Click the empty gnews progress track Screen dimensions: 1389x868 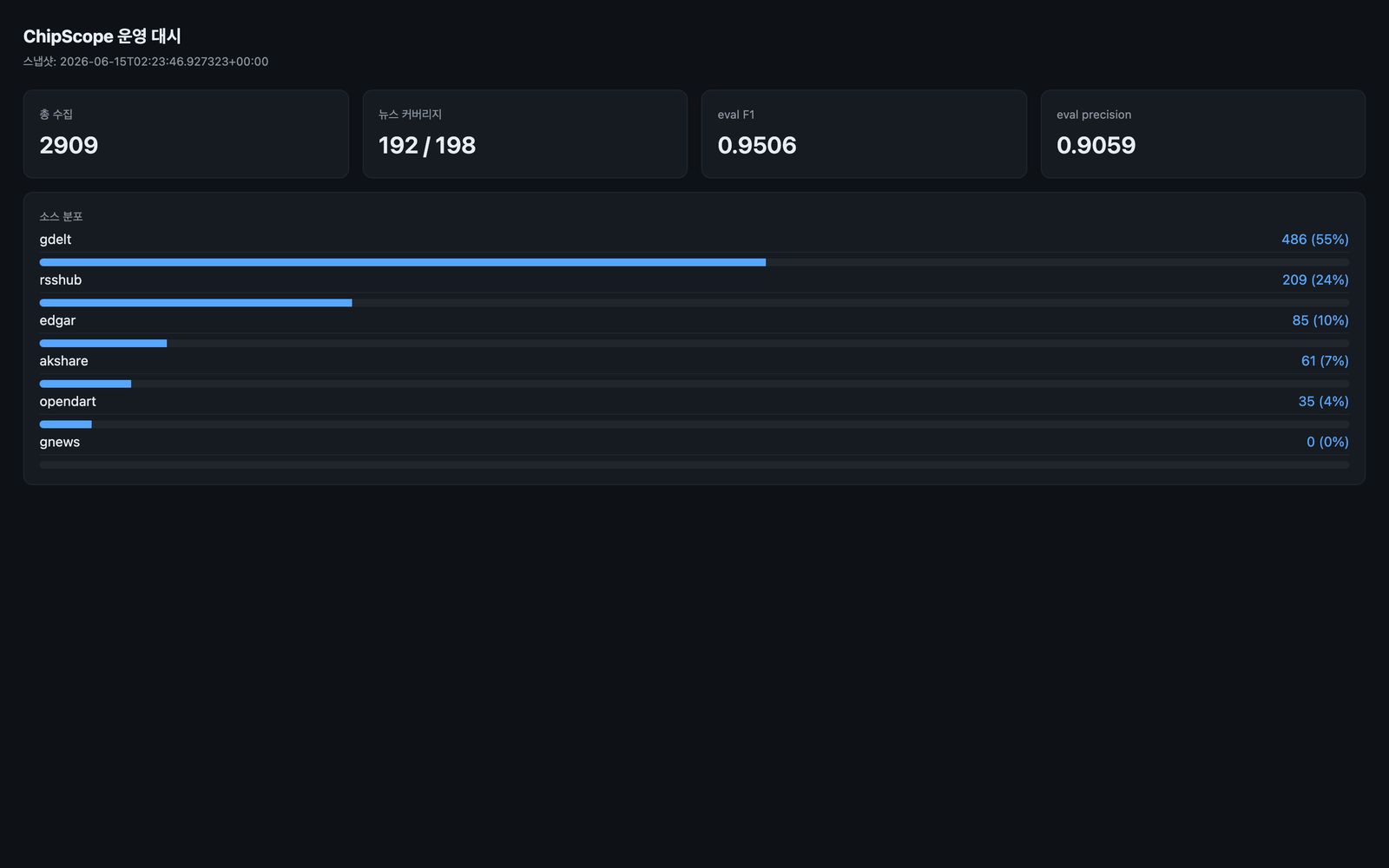(694, 465)
